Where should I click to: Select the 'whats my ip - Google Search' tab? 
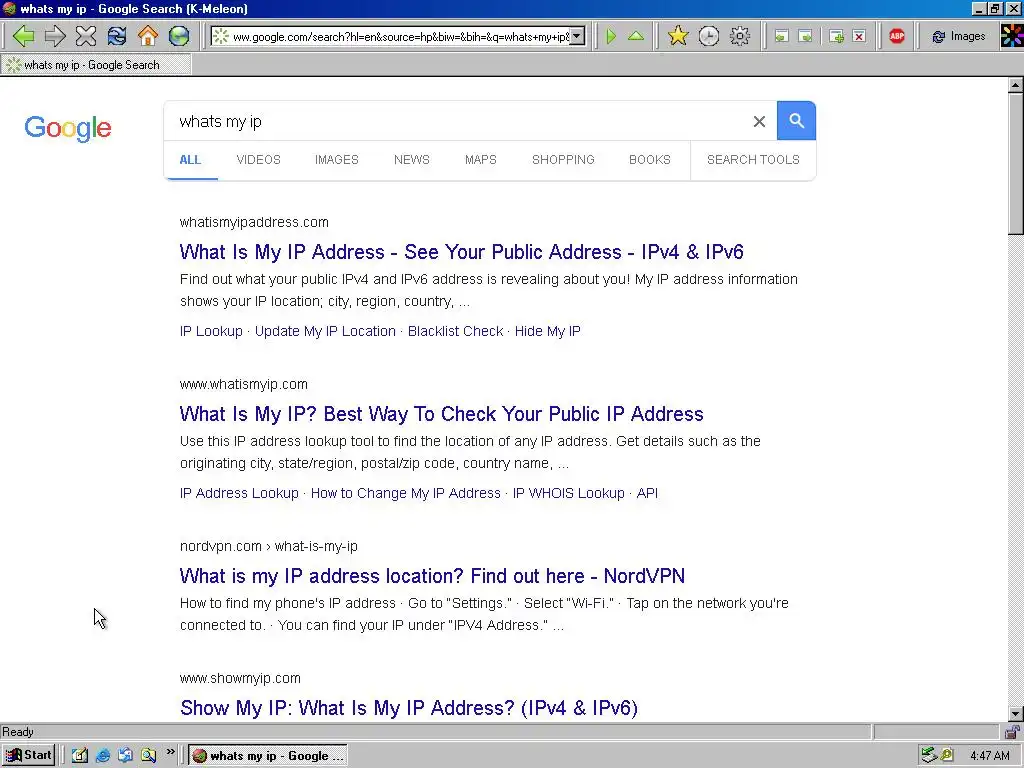[96, 65]
